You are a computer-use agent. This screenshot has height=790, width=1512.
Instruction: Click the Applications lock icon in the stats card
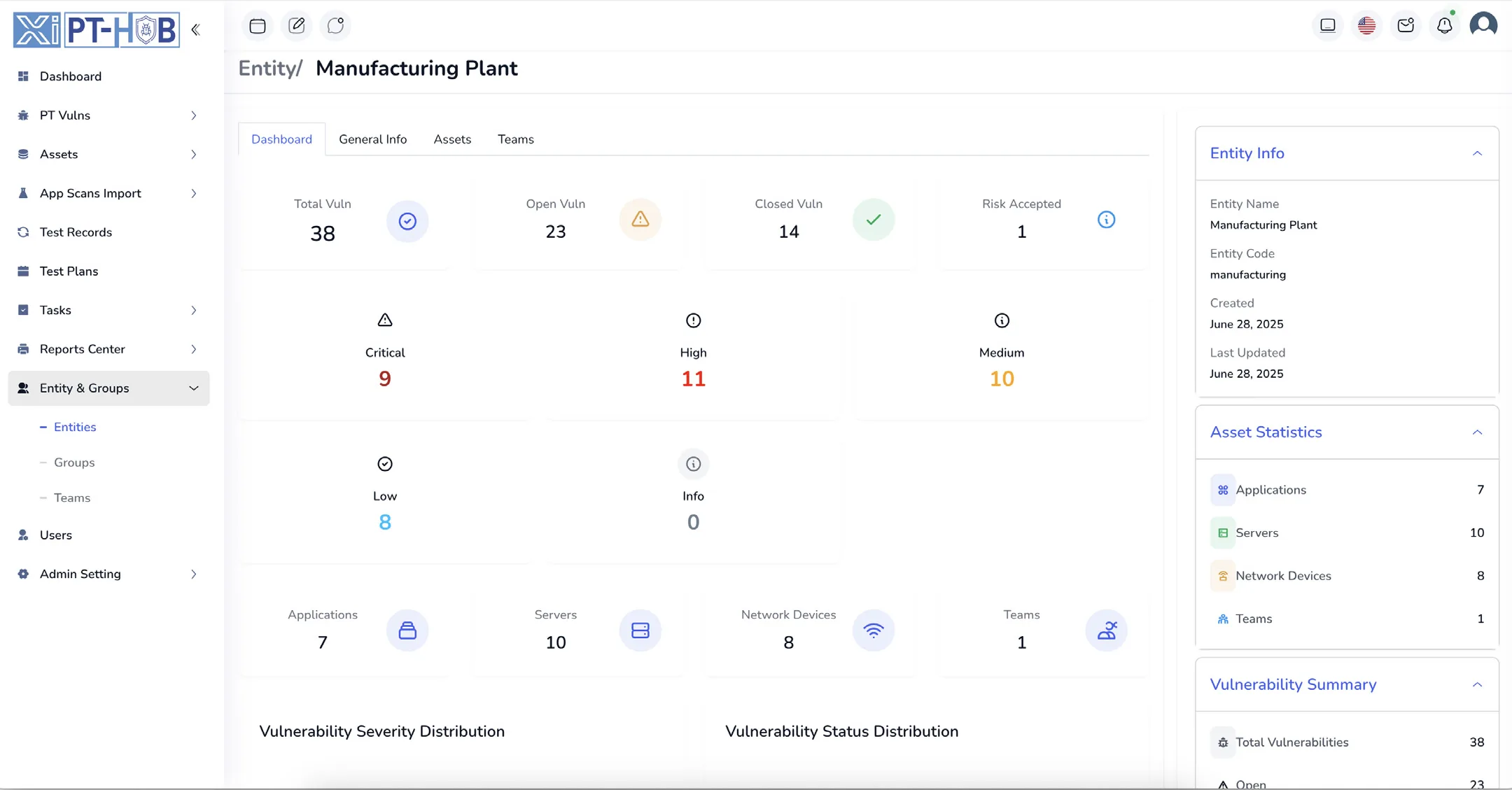click(x=407, y=630)
